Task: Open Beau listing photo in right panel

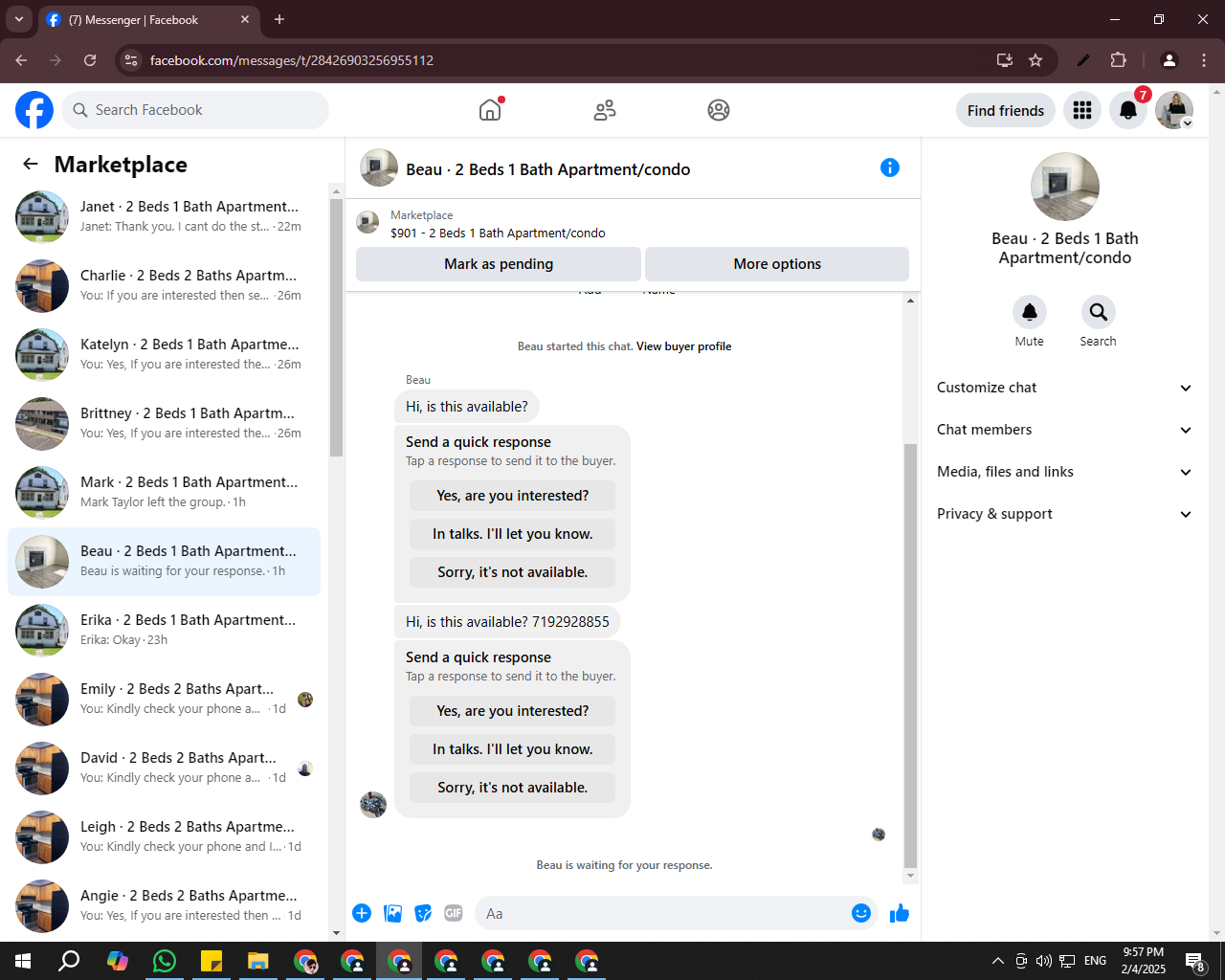Action: (x=1065, y=187)
